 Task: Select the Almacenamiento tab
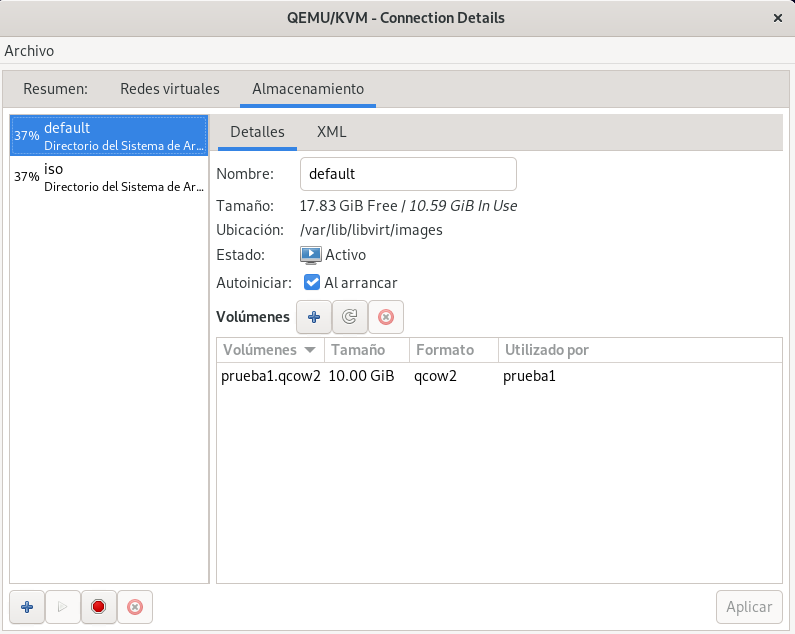(x=308, y=89)
